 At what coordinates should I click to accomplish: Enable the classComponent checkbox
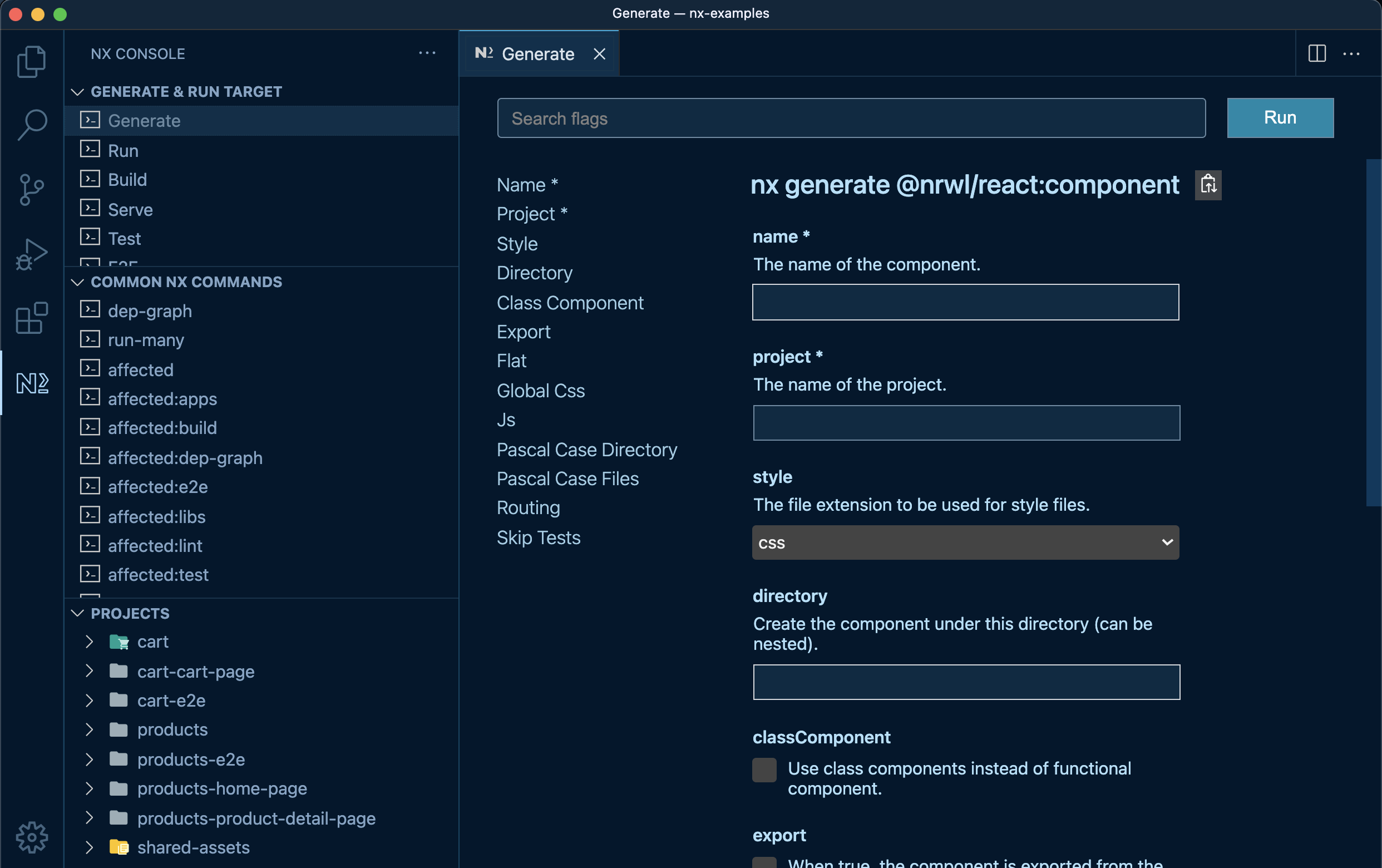(x=764, y=770)
